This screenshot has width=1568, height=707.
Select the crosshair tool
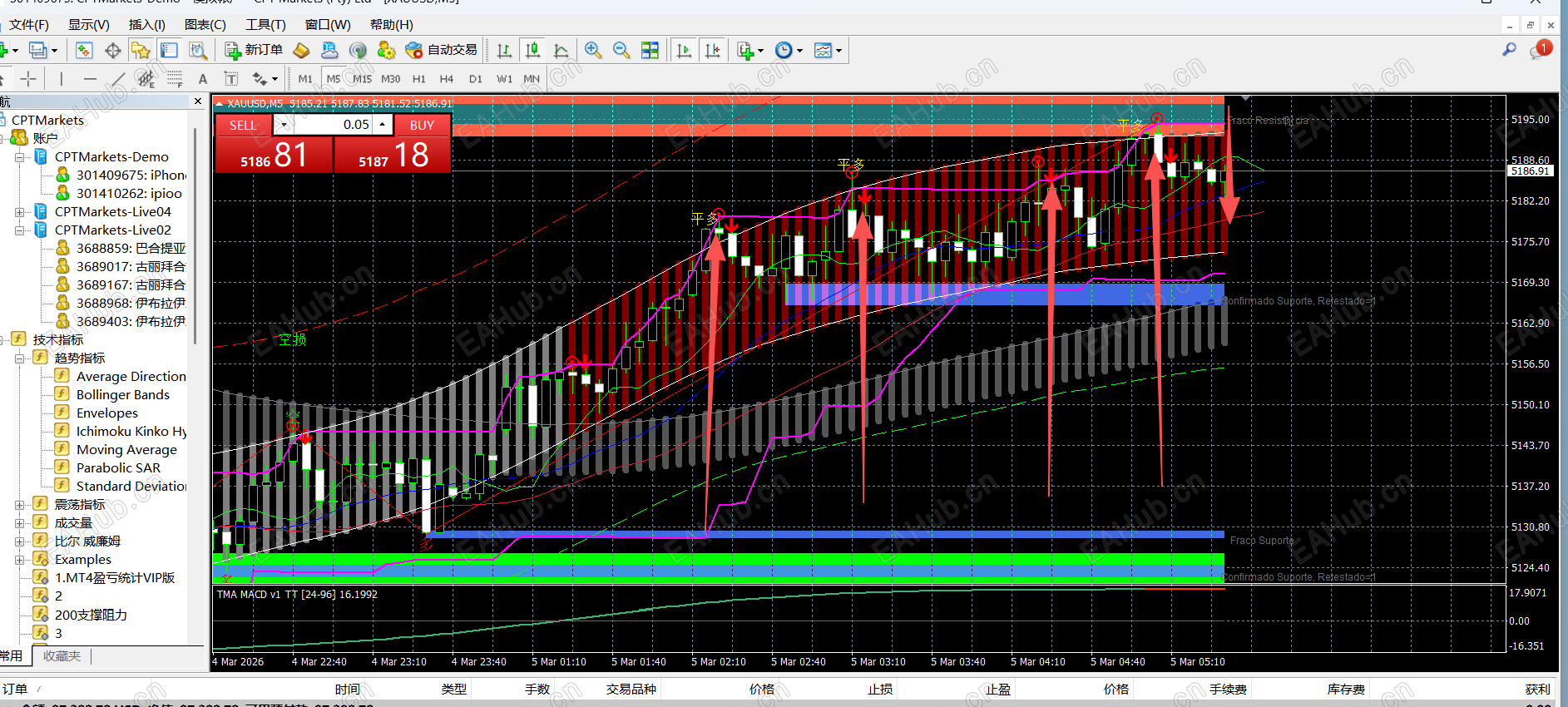pyautogui.click(x=28, y=79)
